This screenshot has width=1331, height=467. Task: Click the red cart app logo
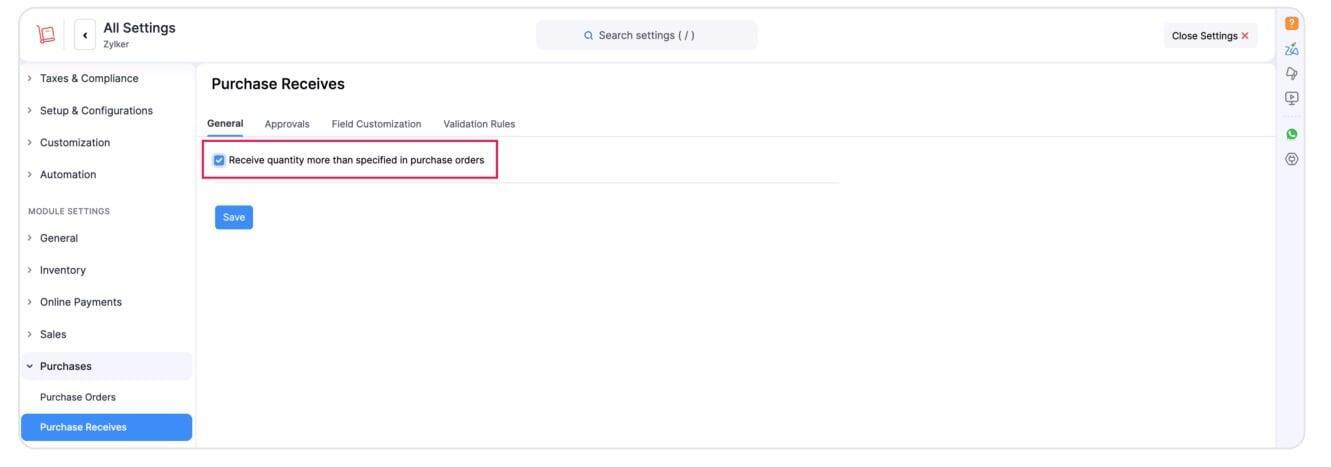(45, 35)
